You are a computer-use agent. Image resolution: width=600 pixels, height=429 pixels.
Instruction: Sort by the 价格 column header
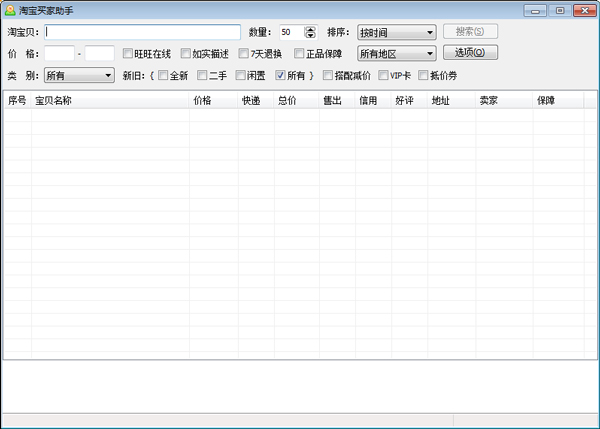[202, 100]
